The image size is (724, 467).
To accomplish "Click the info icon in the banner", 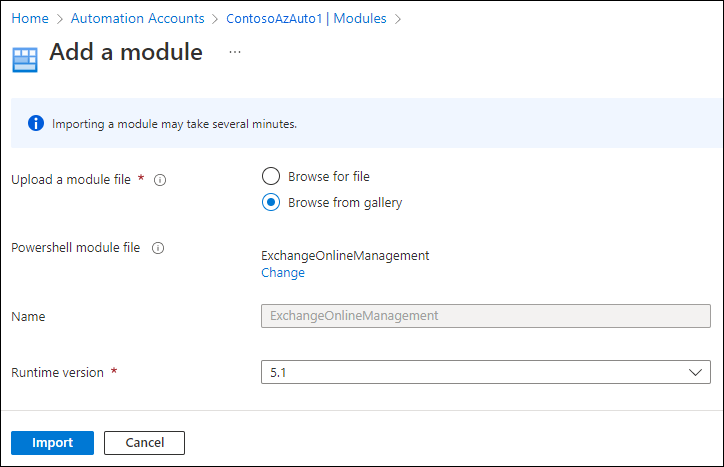I will (x=36, y=124).
